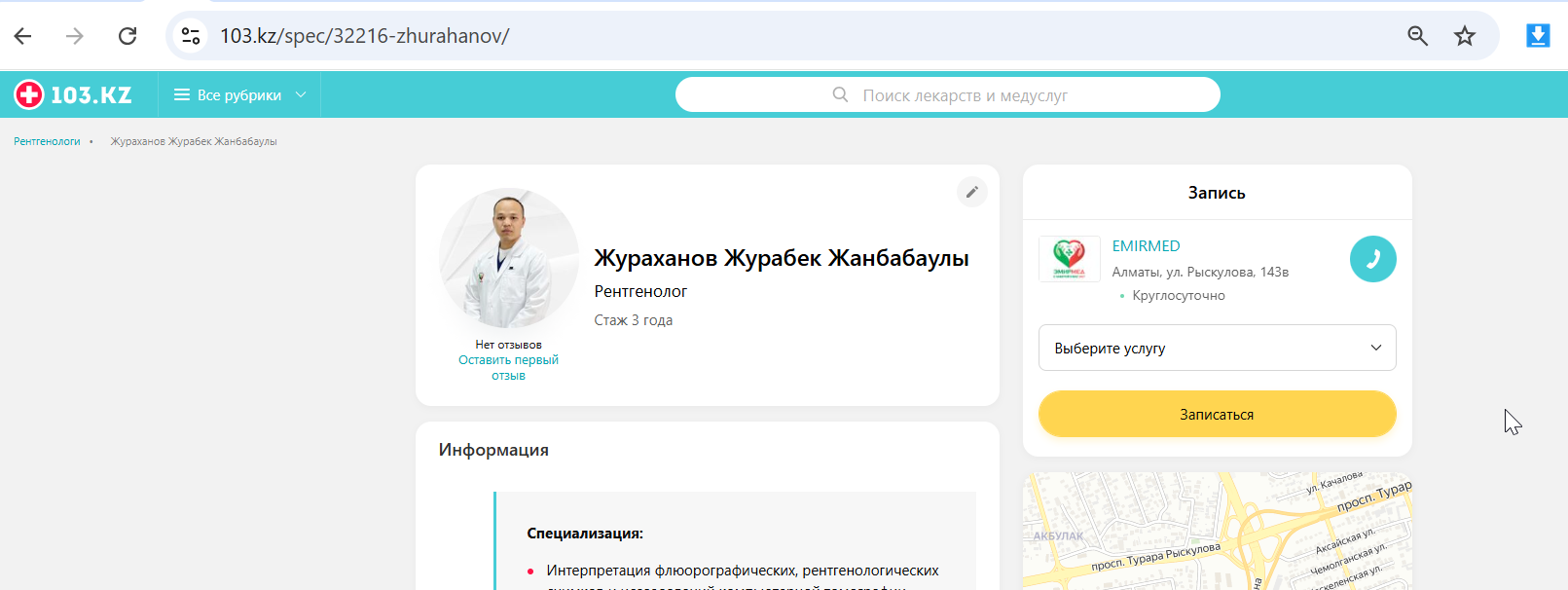The height and width of the screenshot is (590, 1568).
Task: Click the Поиск лекарств и медуслуг field
Action: (948, 94)
